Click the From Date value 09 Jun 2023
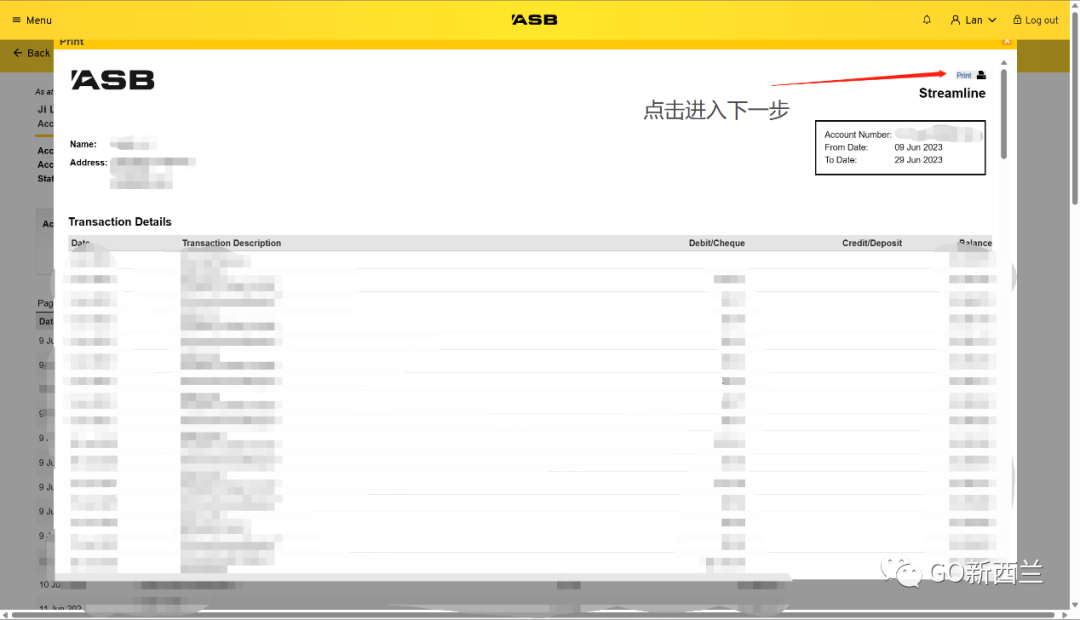This screenshot has width=1080, height=620. [918, 147]
